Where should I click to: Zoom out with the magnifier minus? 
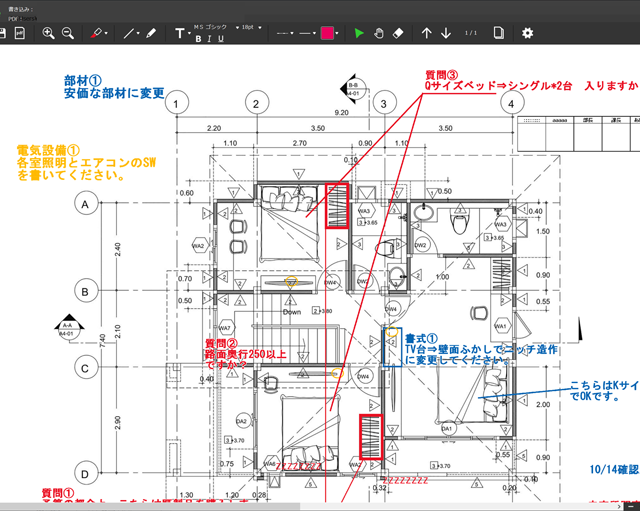point(68,33)
